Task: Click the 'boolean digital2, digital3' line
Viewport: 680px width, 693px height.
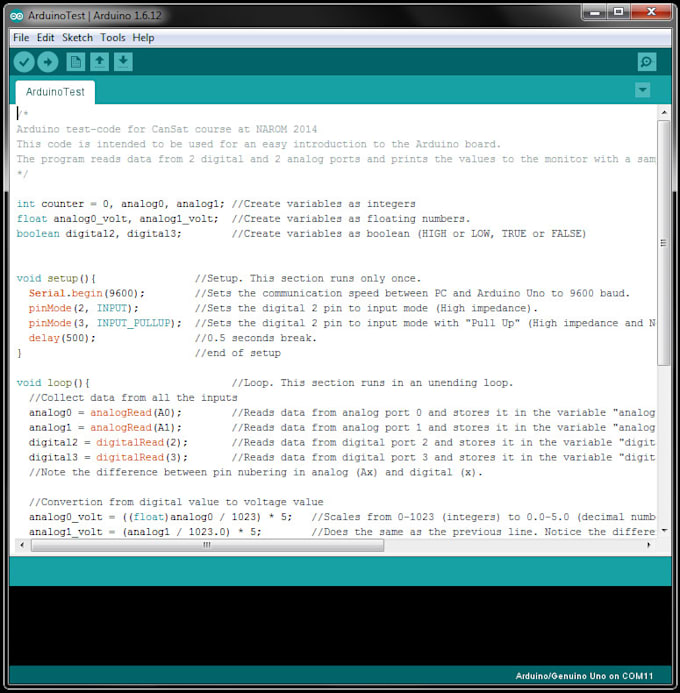Action: 301,233
